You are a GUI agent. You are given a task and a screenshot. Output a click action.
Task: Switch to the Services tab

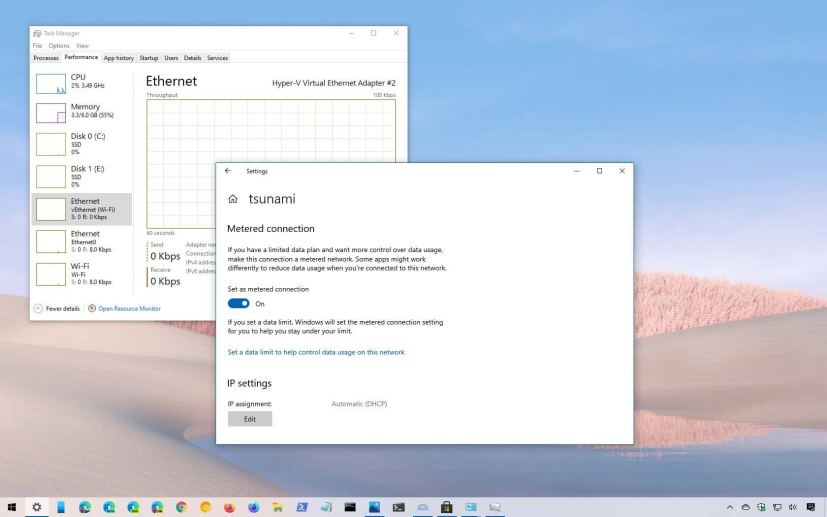pos(217,58)
